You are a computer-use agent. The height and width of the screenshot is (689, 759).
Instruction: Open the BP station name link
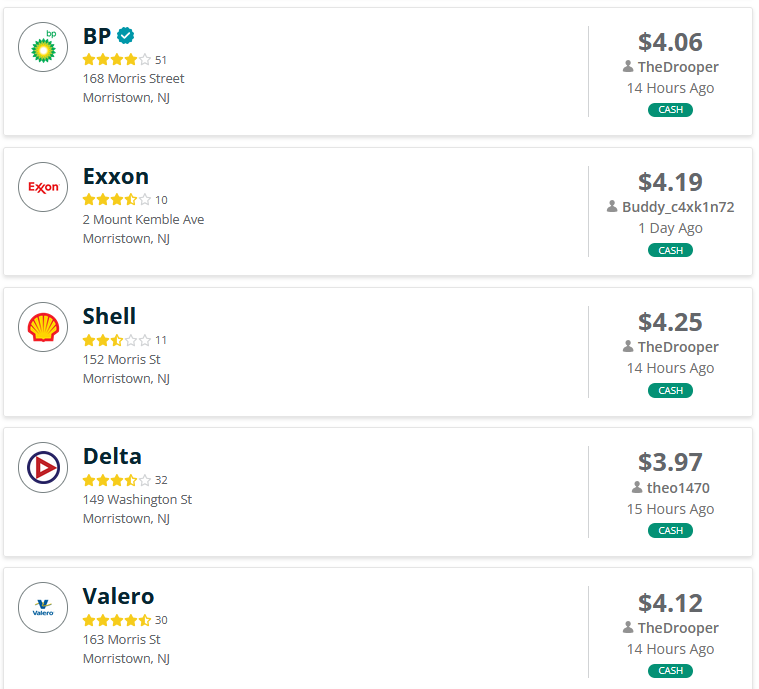[97, 36]
